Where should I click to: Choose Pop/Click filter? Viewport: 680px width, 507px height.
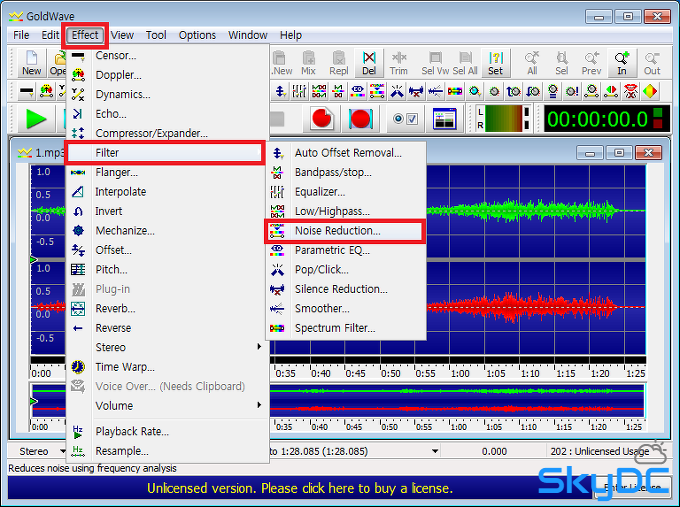click(x=346, y=270)
